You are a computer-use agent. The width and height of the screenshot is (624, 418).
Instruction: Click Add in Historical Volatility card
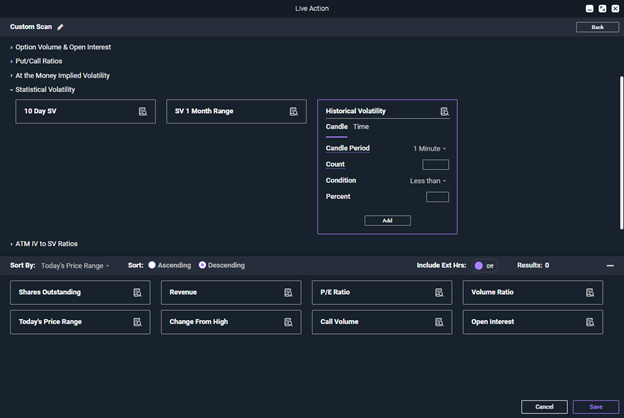pyautogui.click(x=387, y=221)
